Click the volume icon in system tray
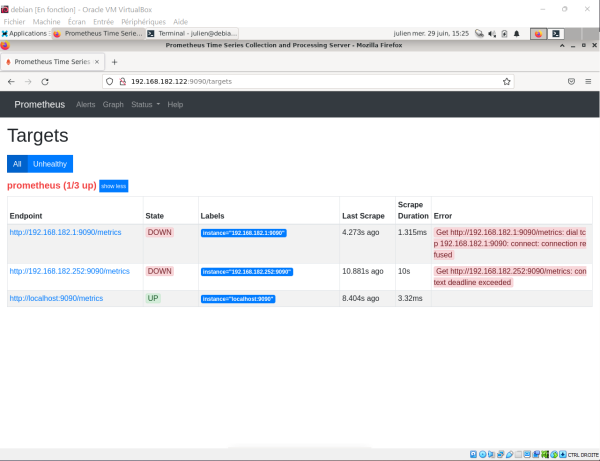Screen dimensions: 600x461 492,34
